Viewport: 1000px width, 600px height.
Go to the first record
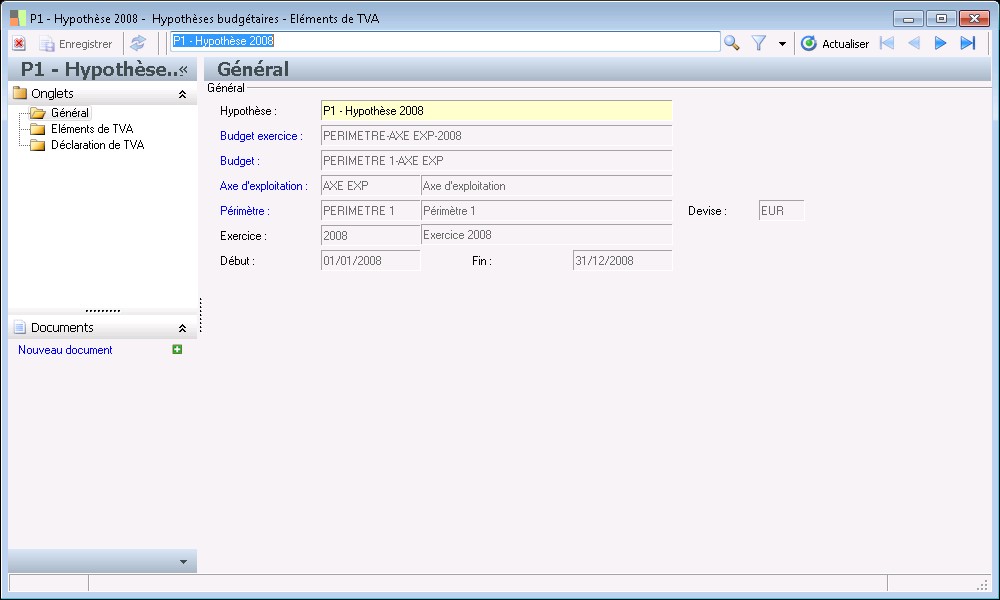click(x=886, y=43)
